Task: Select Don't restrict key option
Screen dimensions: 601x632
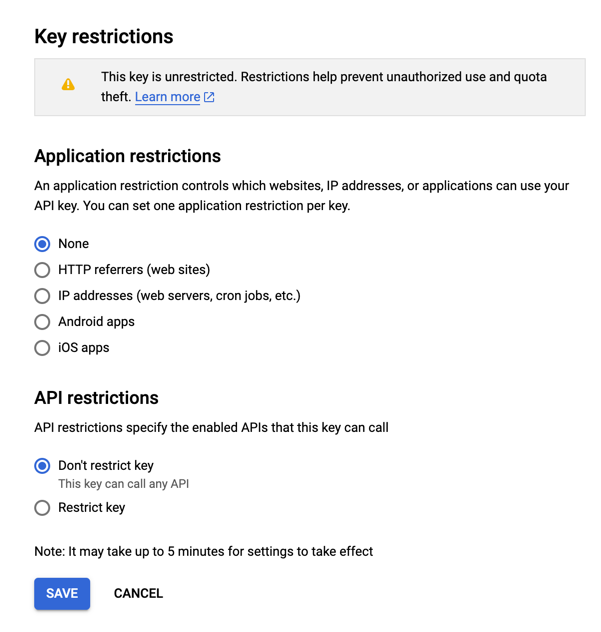Action: [42, 466]
